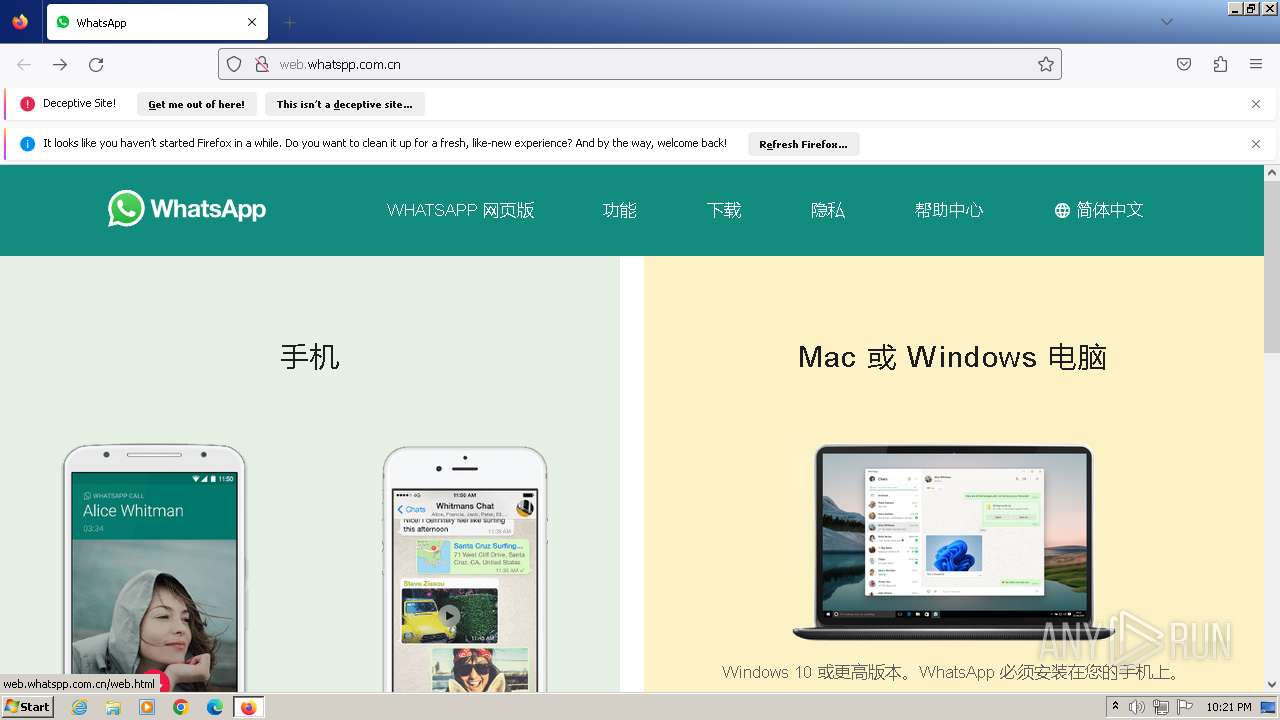Show hidden tray icons arrow
Image resolution: width=1280 pixels, height=720 pixels.
(1116, 707)
